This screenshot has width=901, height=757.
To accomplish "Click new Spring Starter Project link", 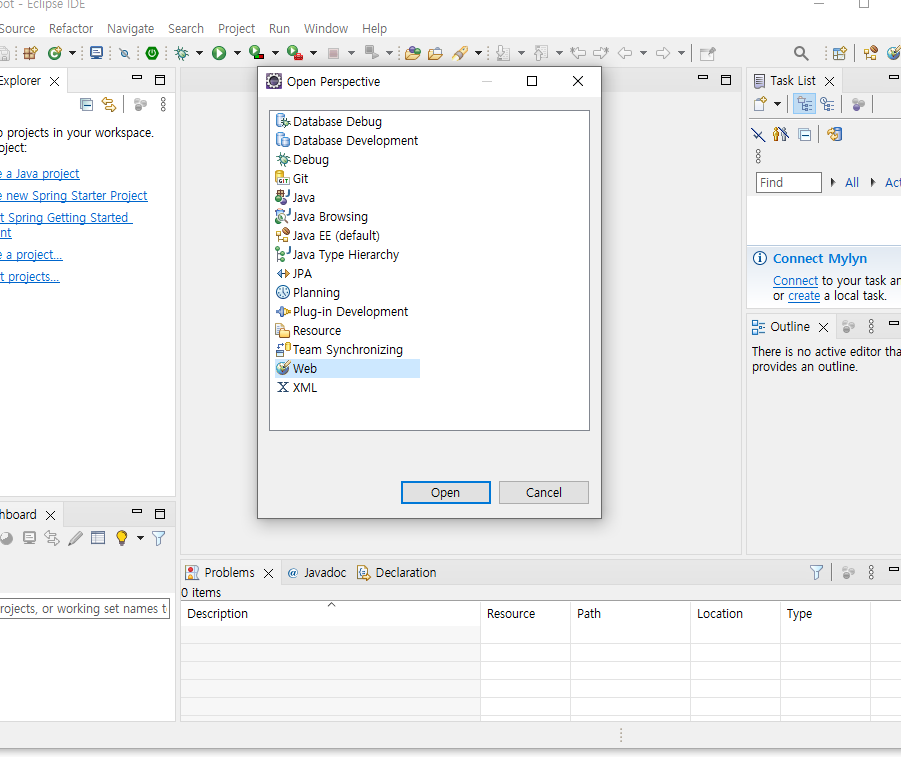I will point(74,195).
